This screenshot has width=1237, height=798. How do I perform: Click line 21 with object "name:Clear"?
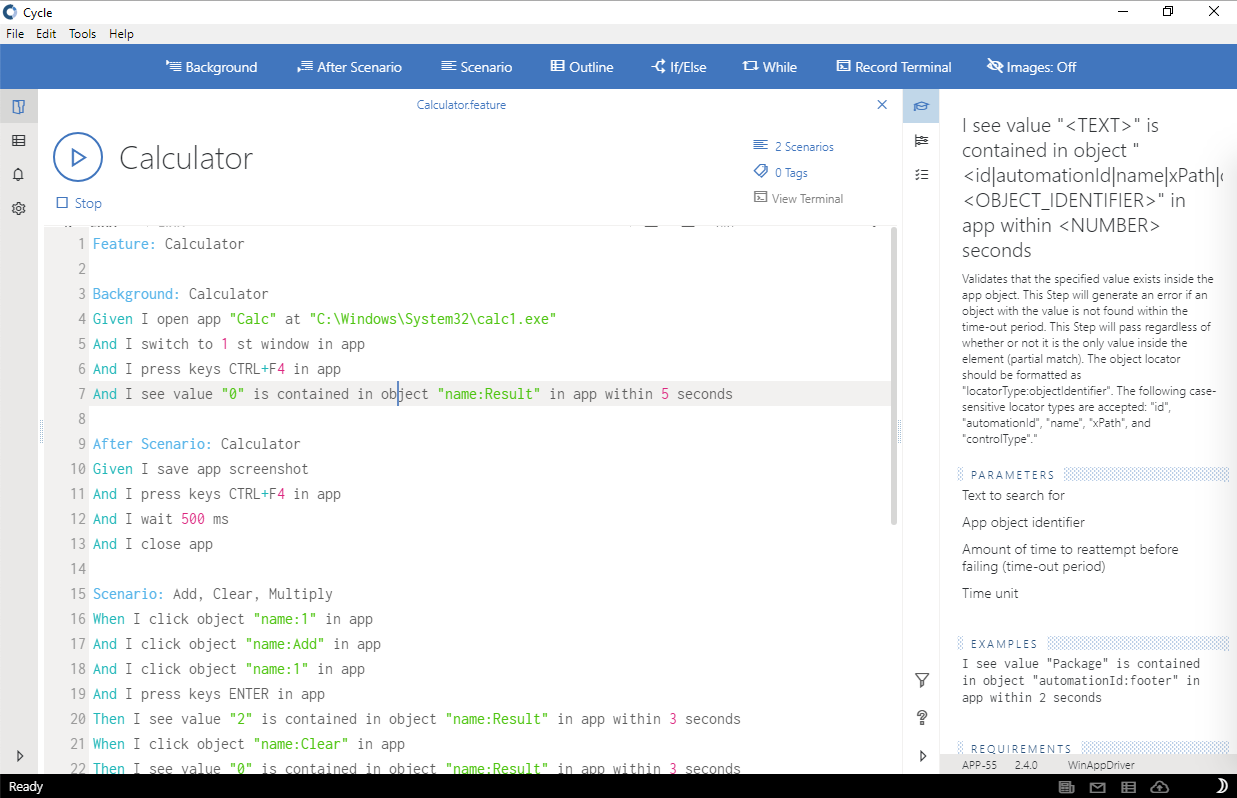(x=248, y=744)
